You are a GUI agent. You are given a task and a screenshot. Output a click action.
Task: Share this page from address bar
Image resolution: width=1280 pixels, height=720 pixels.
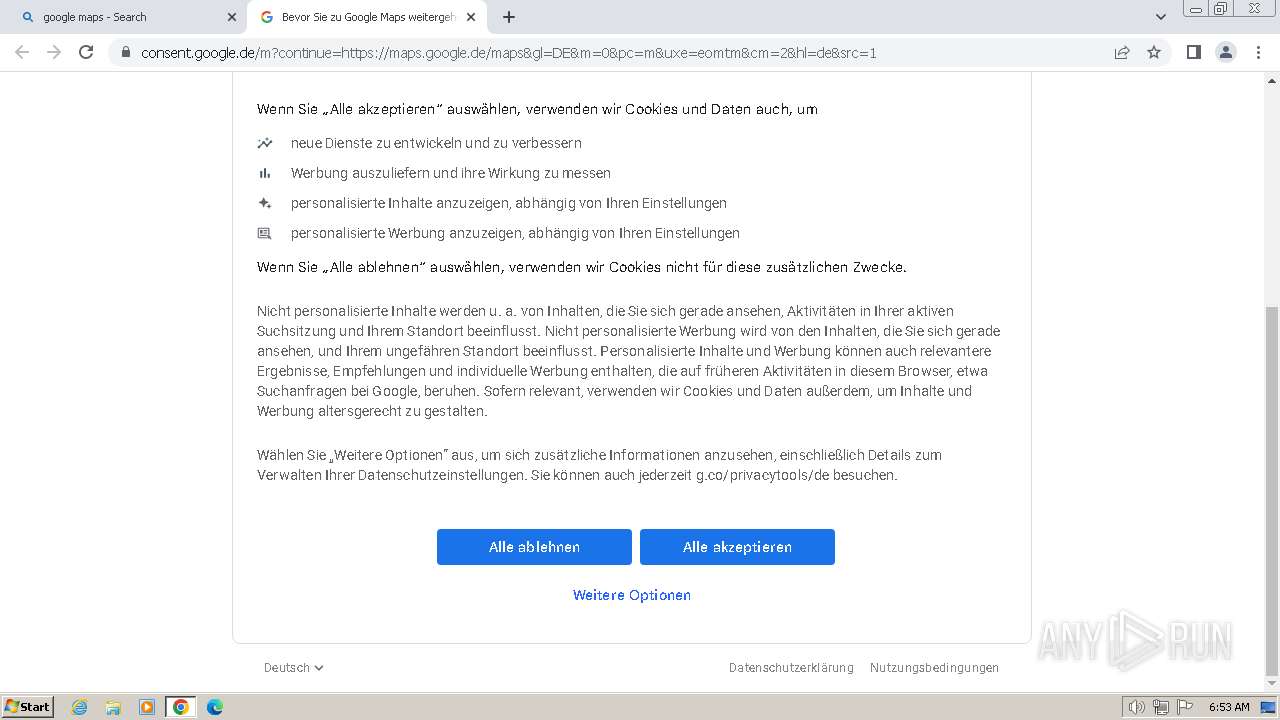(1122, 52)
